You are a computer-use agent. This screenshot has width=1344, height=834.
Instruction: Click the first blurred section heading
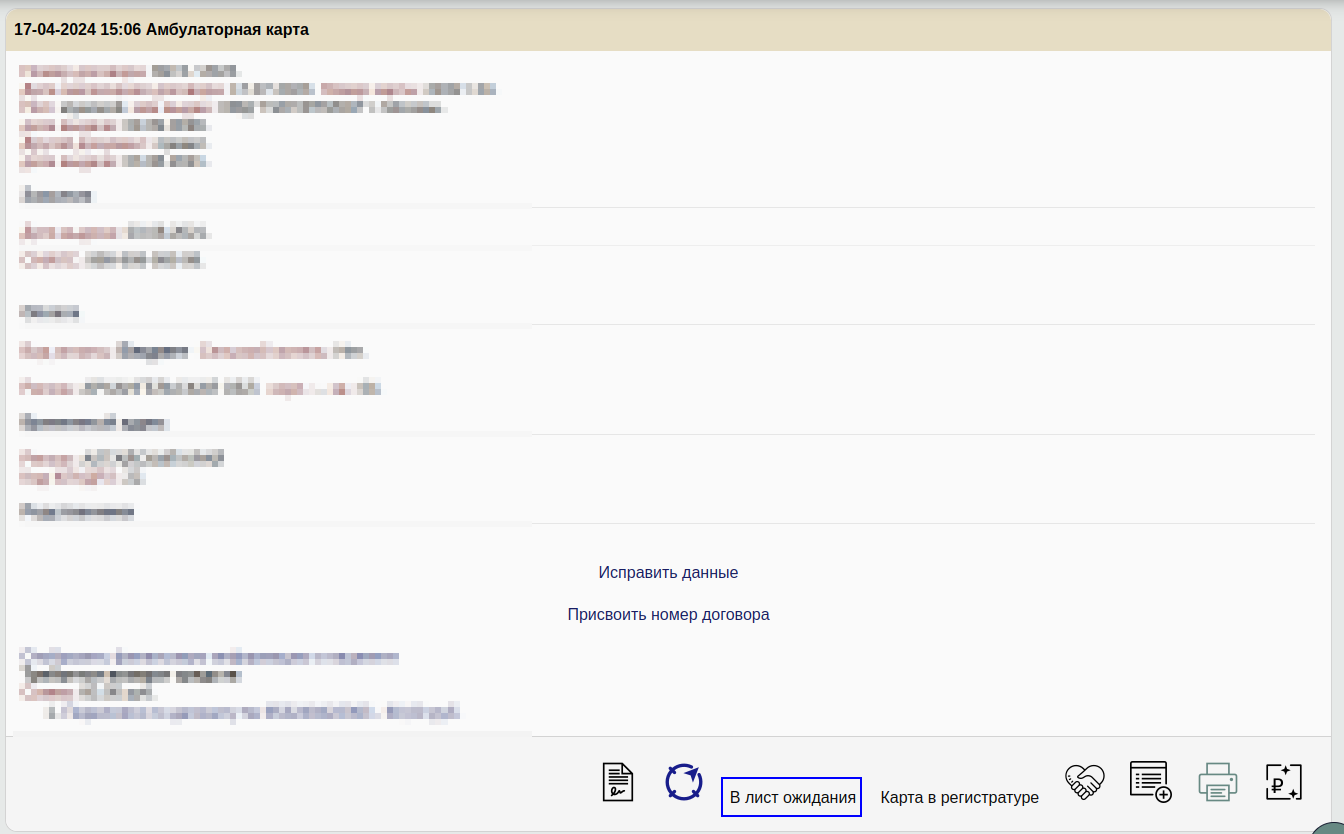point(56,195)
